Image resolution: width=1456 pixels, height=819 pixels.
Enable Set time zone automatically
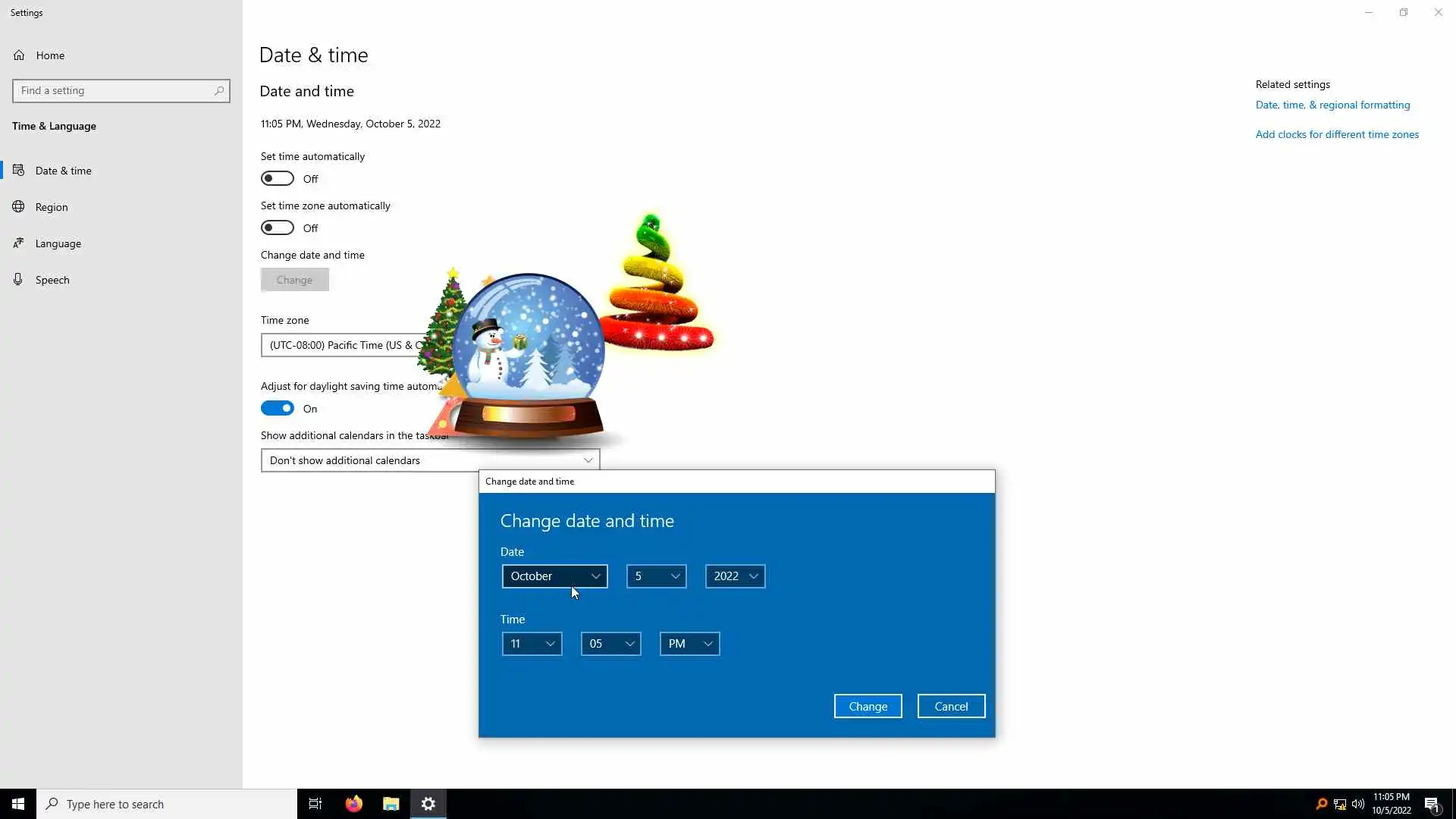pyautogui.click(x=278, y=227)
